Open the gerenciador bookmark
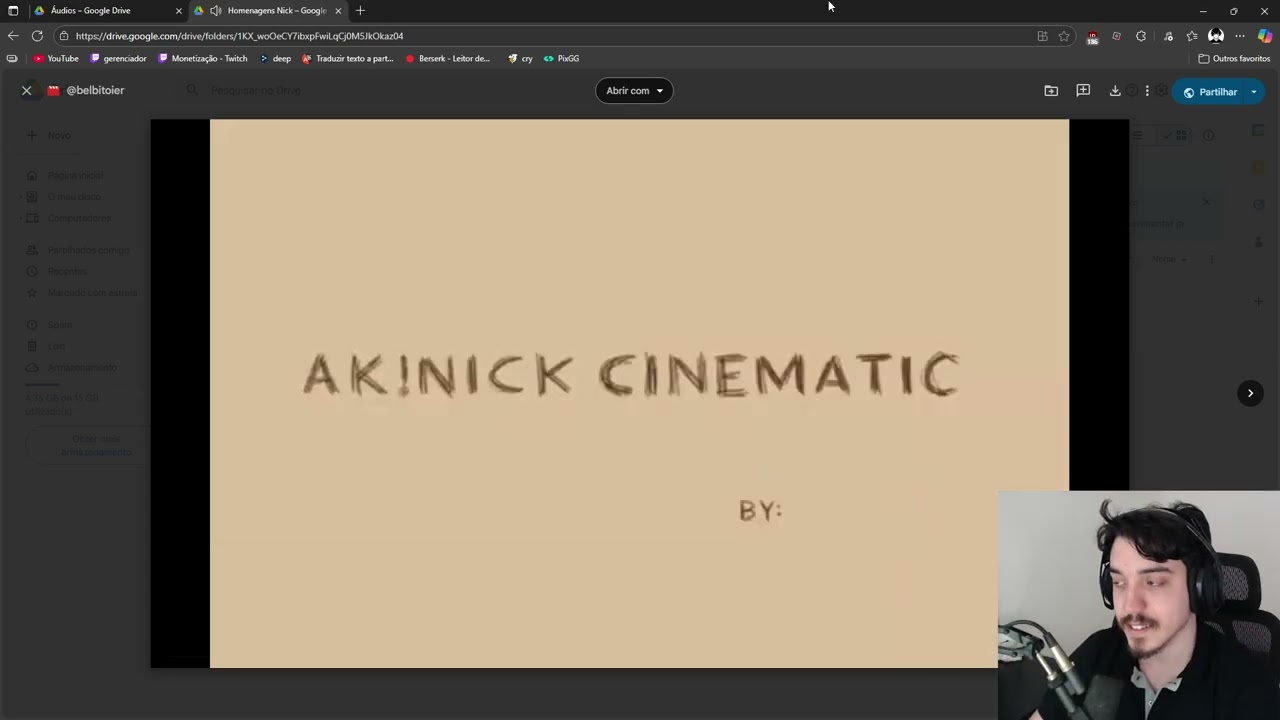 point(119,59)
